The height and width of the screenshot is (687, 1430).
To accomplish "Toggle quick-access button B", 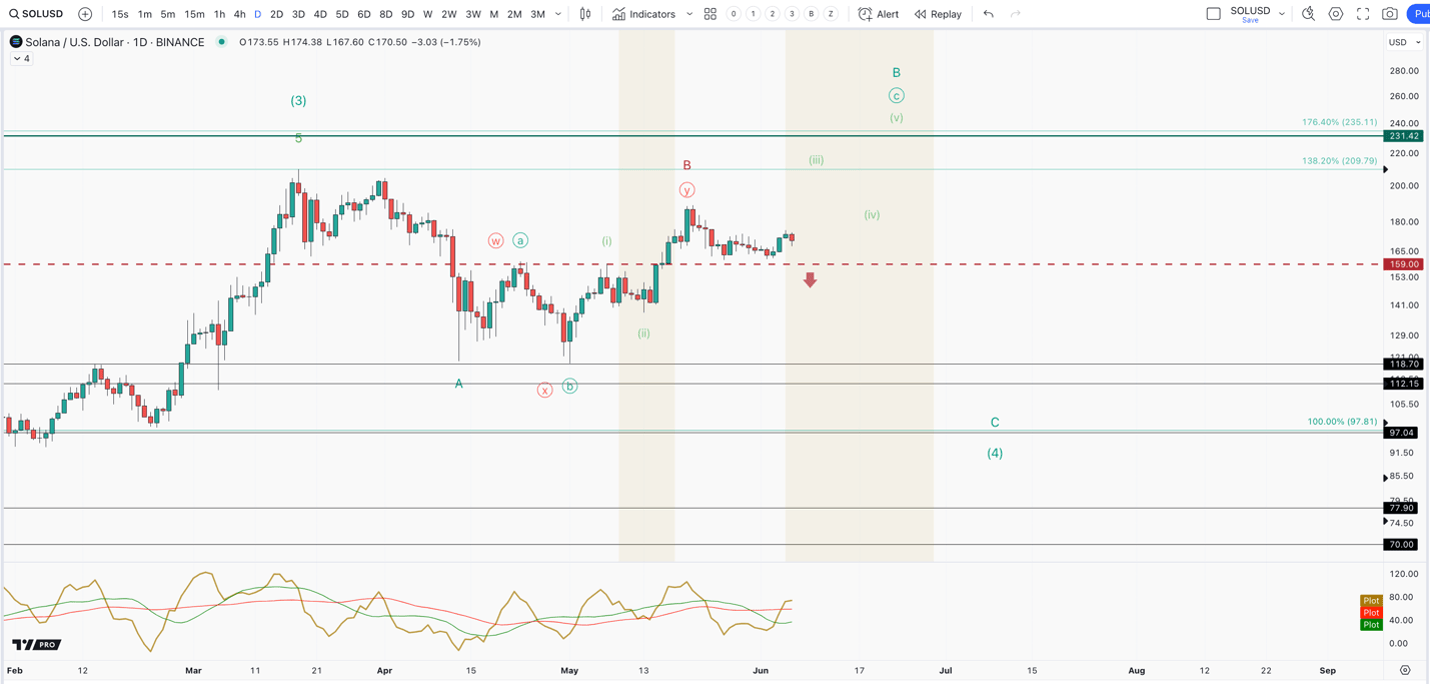I will (x=811, y=14).
